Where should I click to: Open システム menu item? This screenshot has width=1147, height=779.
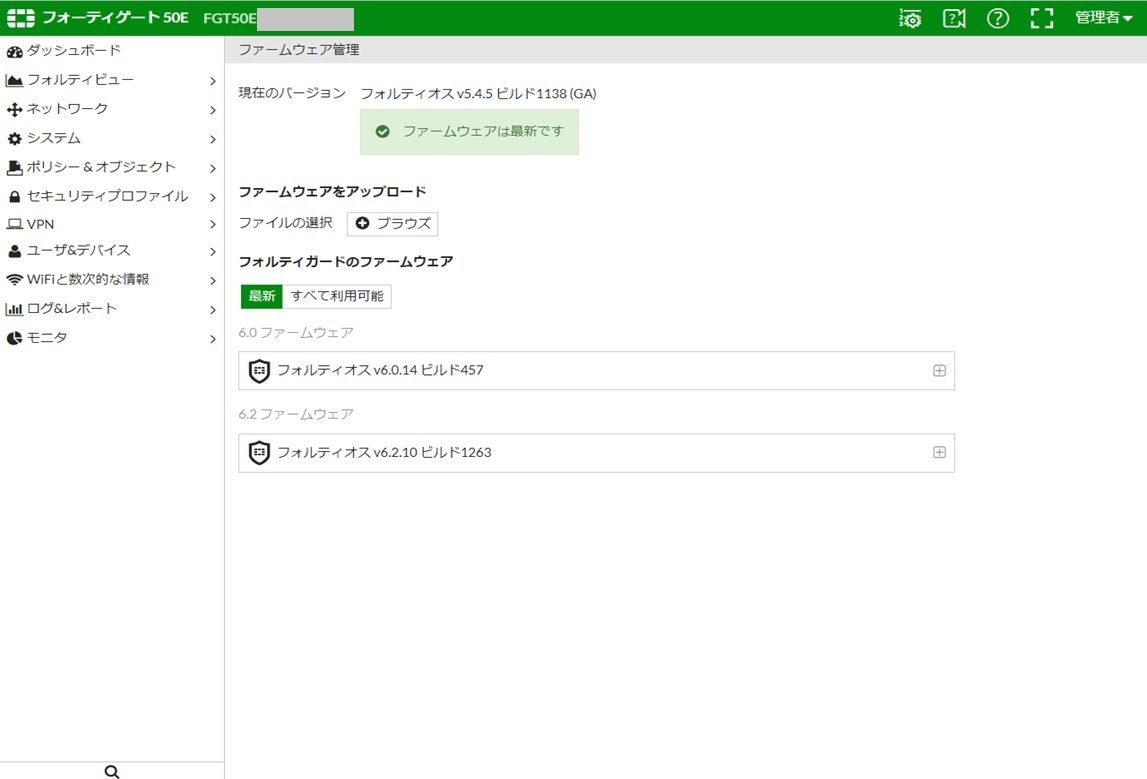click(112, 138)
